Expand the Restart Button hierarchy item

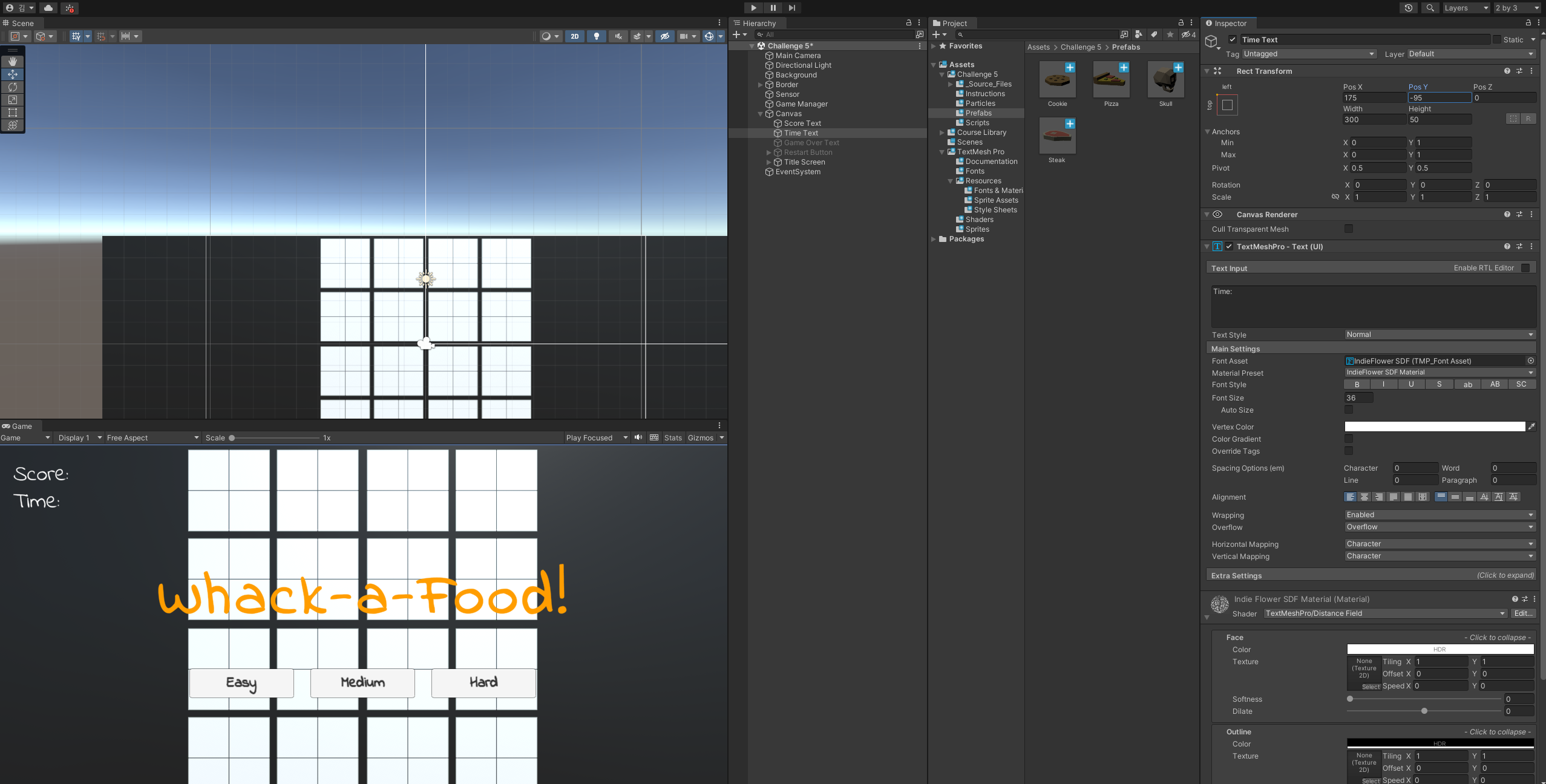pyautogui.click(x=769, y=152)
